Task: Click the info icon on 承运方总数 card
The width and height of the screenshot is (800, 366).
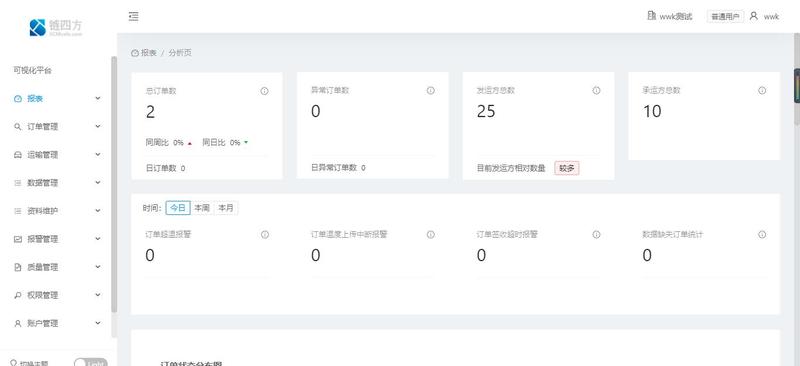Action: [762, 90]
